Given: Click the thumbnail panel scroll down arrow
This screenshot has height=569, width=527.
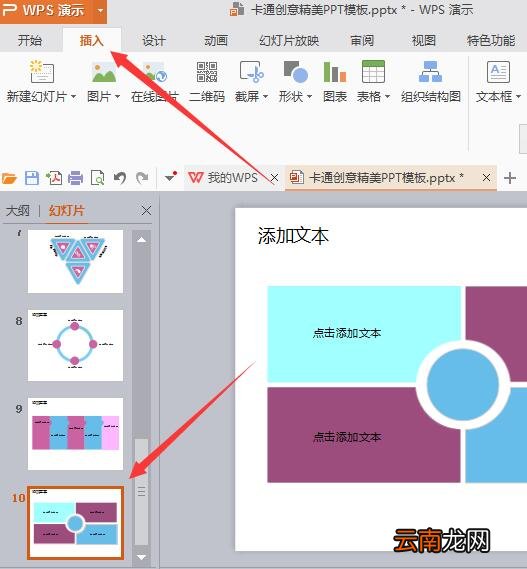Looking at the screenshot, I should click(x=142, y=557).
